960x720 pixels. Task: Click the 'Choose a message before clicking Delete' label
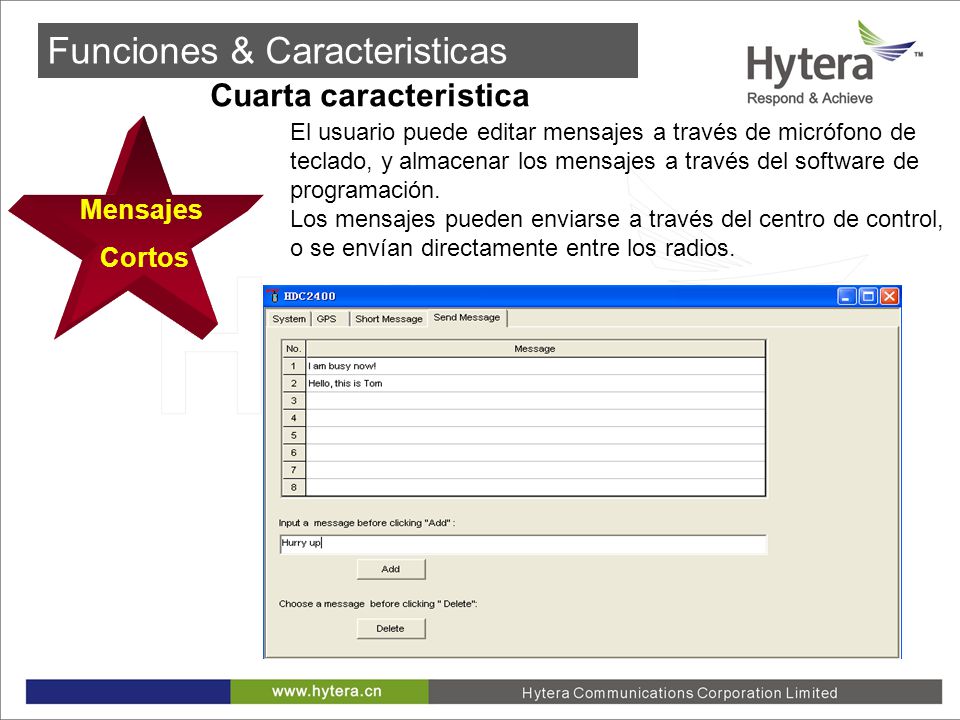point(378,604)
